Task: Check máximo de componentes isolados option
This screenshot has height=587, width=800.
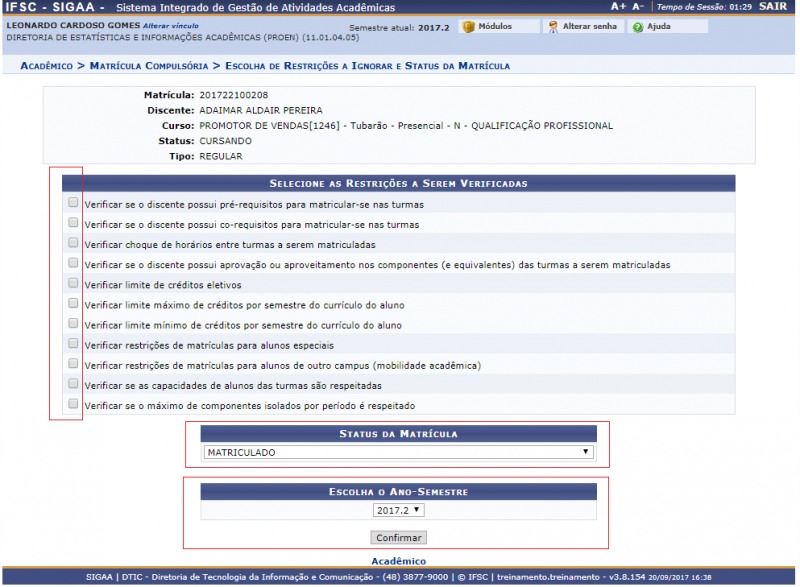Action: 72,404
